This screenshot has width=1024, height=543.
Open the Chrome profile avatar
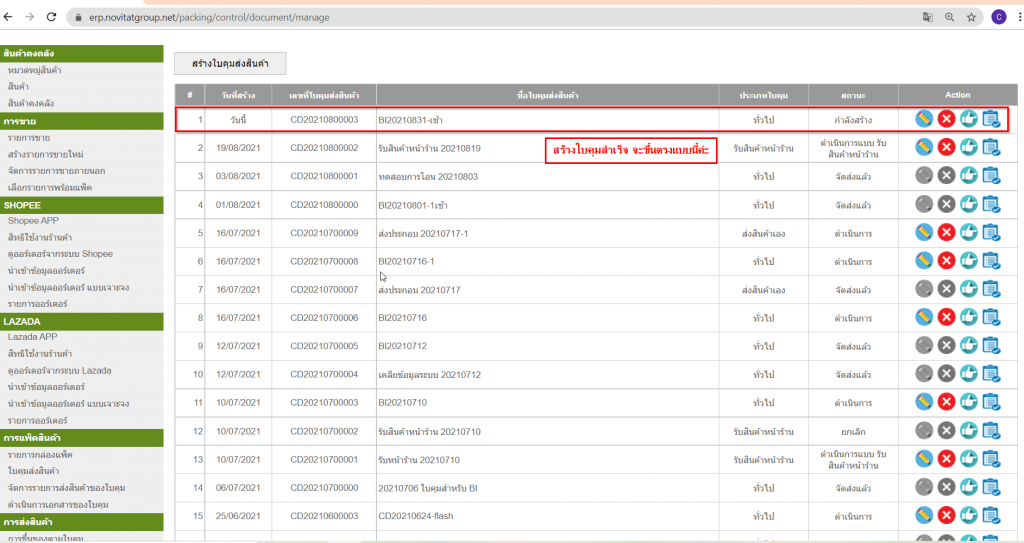pos(998,17)
